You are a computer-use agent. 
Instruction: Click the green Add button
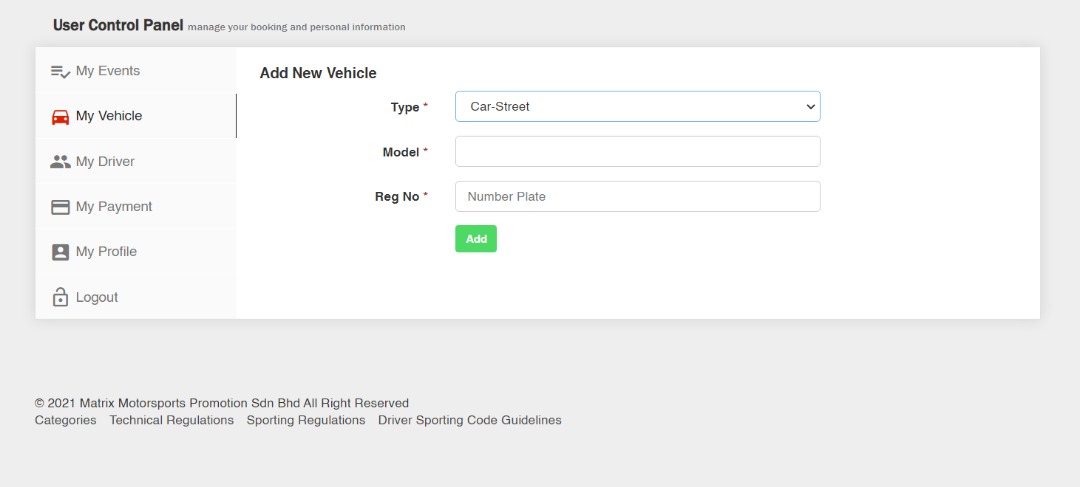pyautogui.click(x=476, y=238)
